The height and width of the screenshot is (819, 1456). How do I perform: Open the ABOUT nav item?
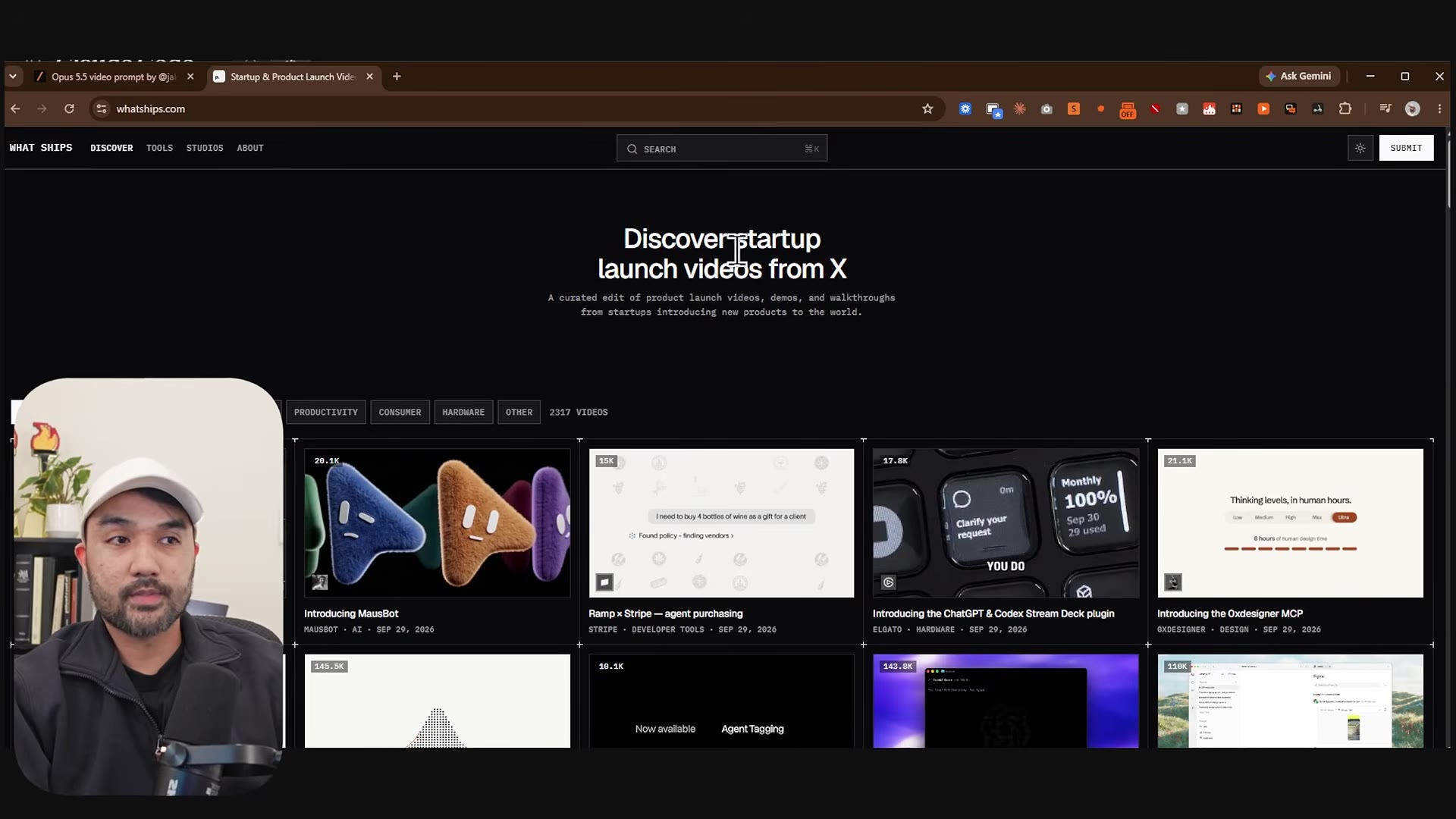[250, 148]
